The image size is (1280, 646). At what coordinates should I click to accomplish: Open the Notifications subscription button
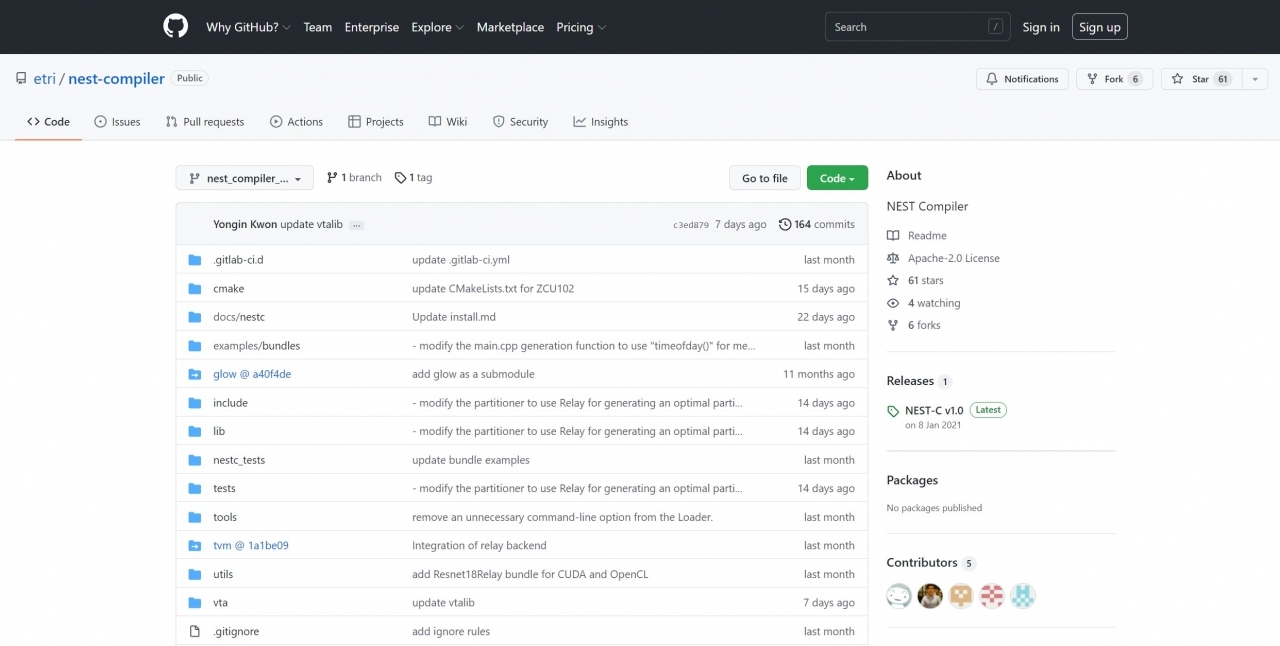pos(1022,79)
